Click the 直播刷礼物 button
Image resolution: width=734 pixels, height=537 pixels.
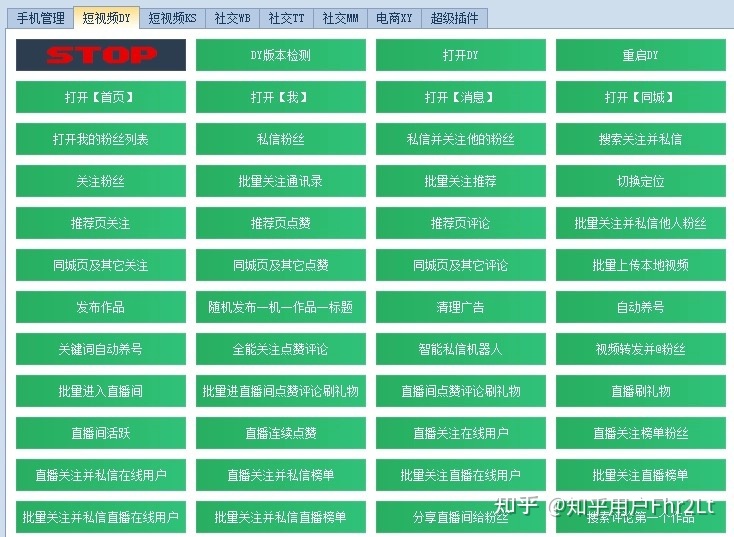pos(641,391)
